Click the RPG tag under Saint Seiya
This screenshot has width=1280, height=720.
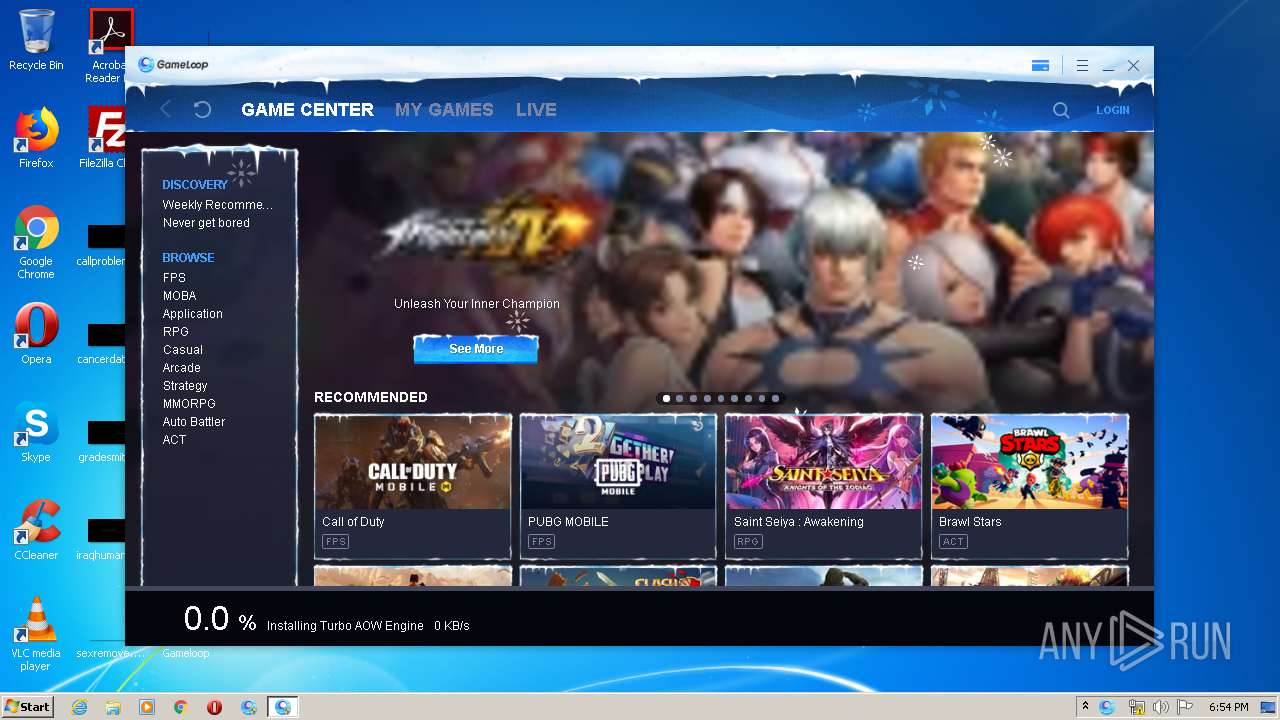click(748, 542)
